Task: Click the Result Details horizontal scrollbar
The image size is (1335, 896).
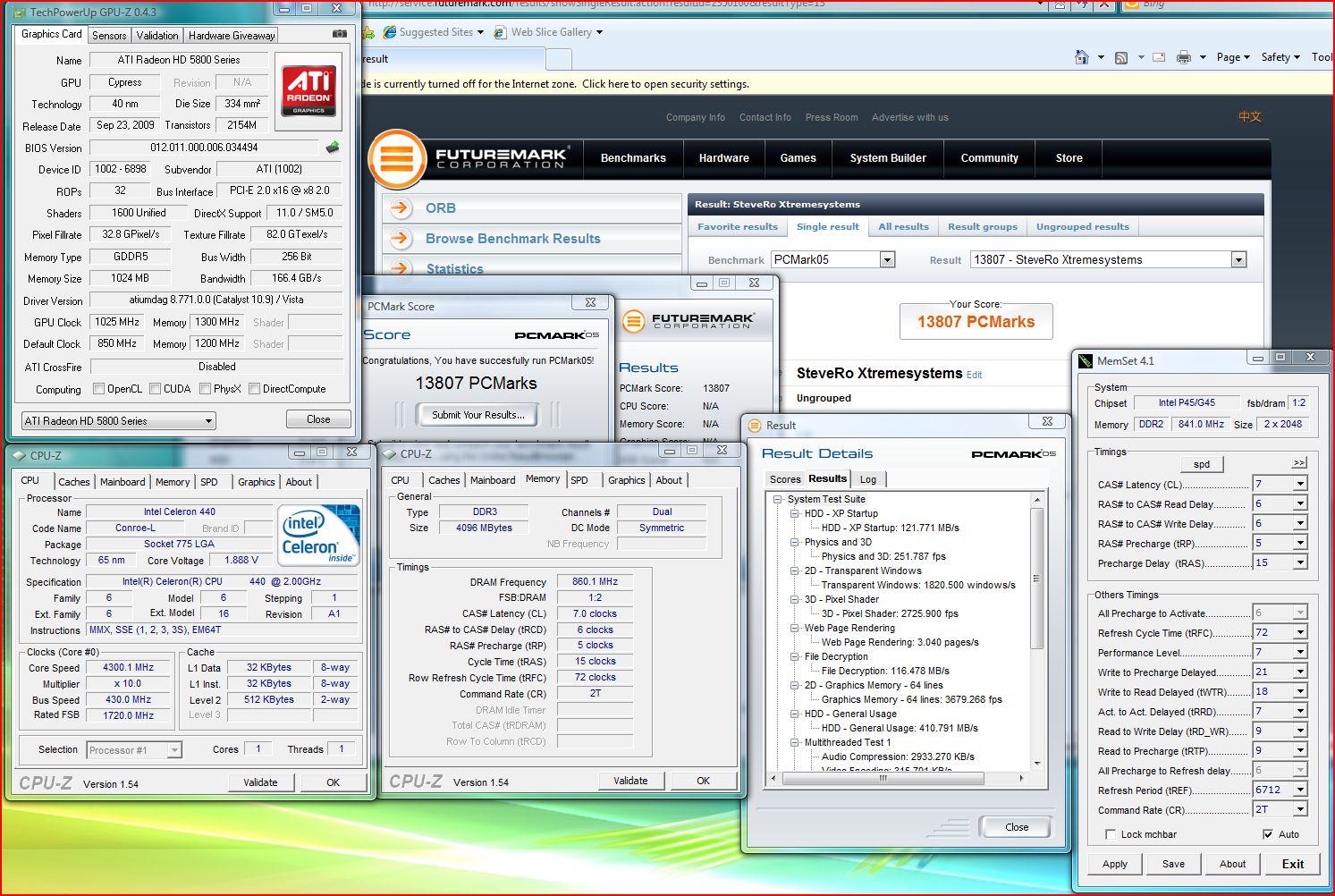Action: pyautogui.click(x=898, y=779)
